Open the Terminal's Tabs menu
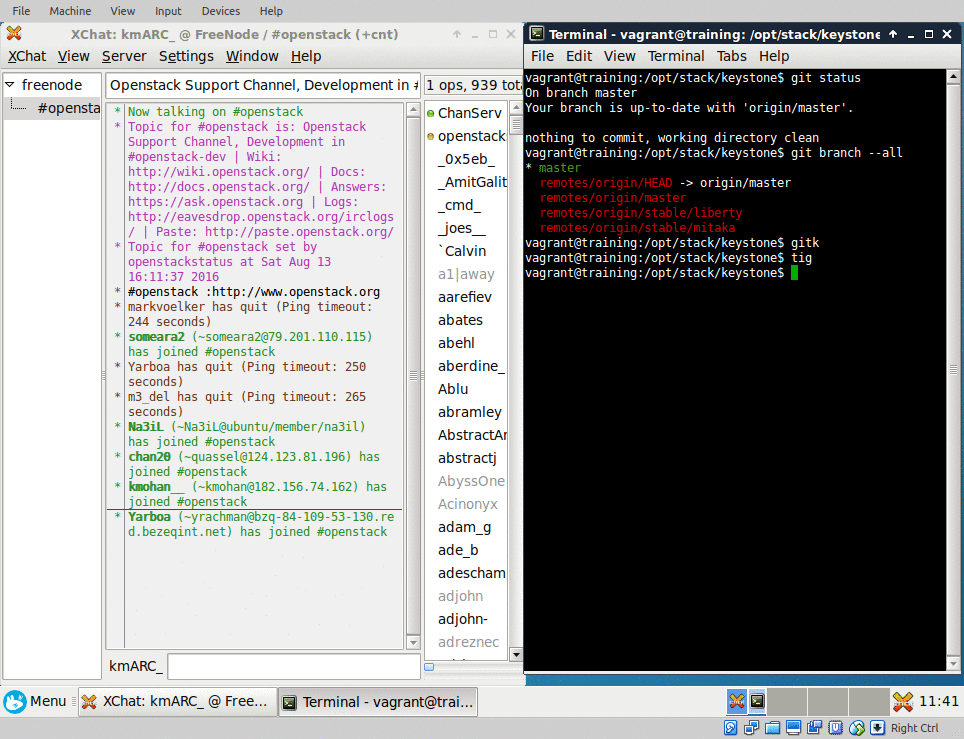964x739 pixels. click(731, 56)
